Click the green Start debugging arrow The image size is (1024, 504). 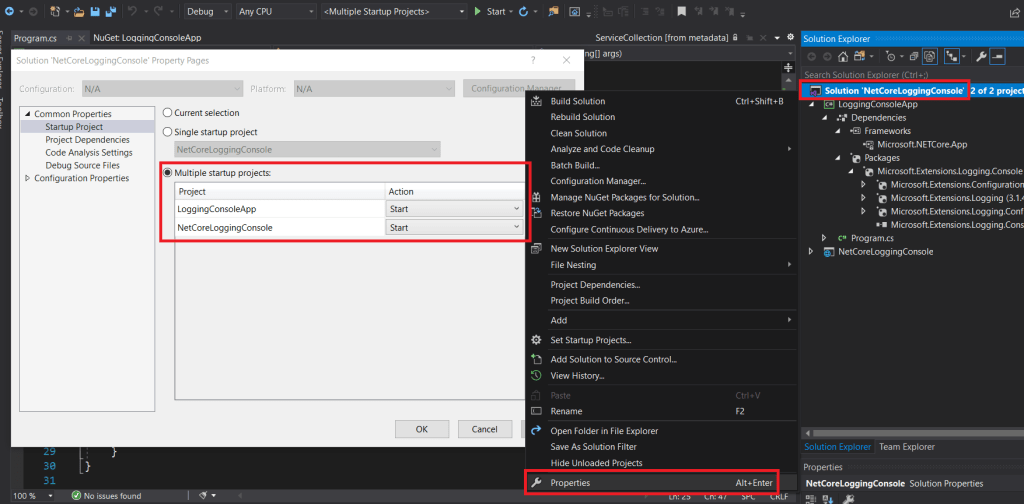477,11
